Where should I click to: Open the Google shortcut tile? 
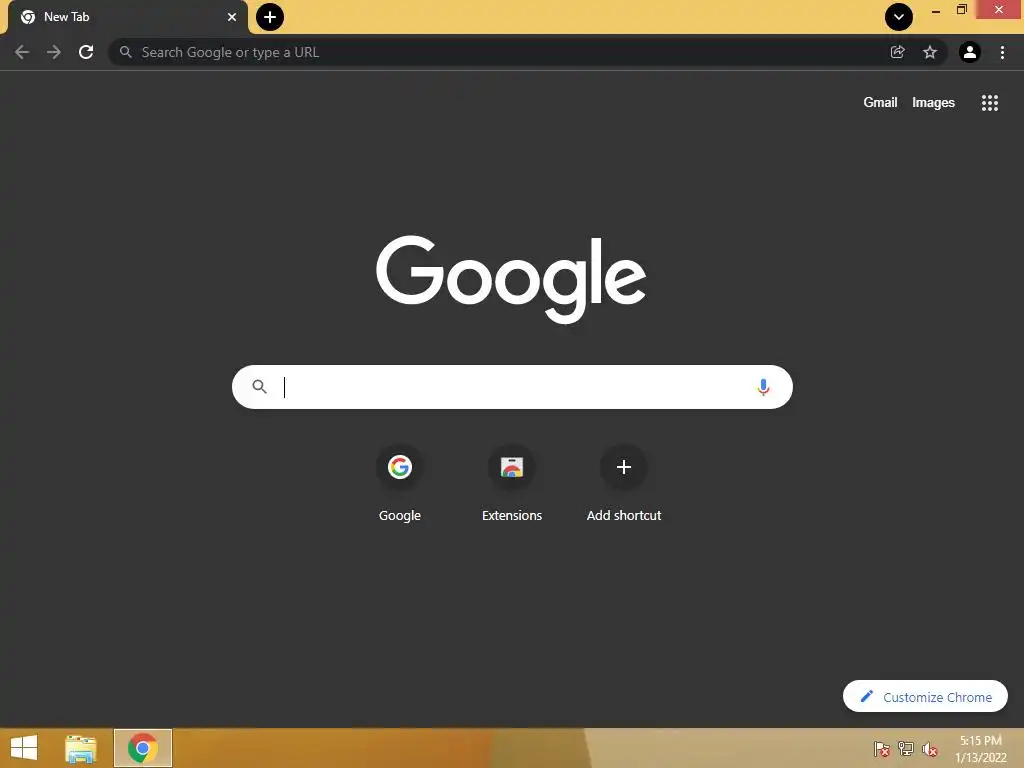click(x=400, y=485)
